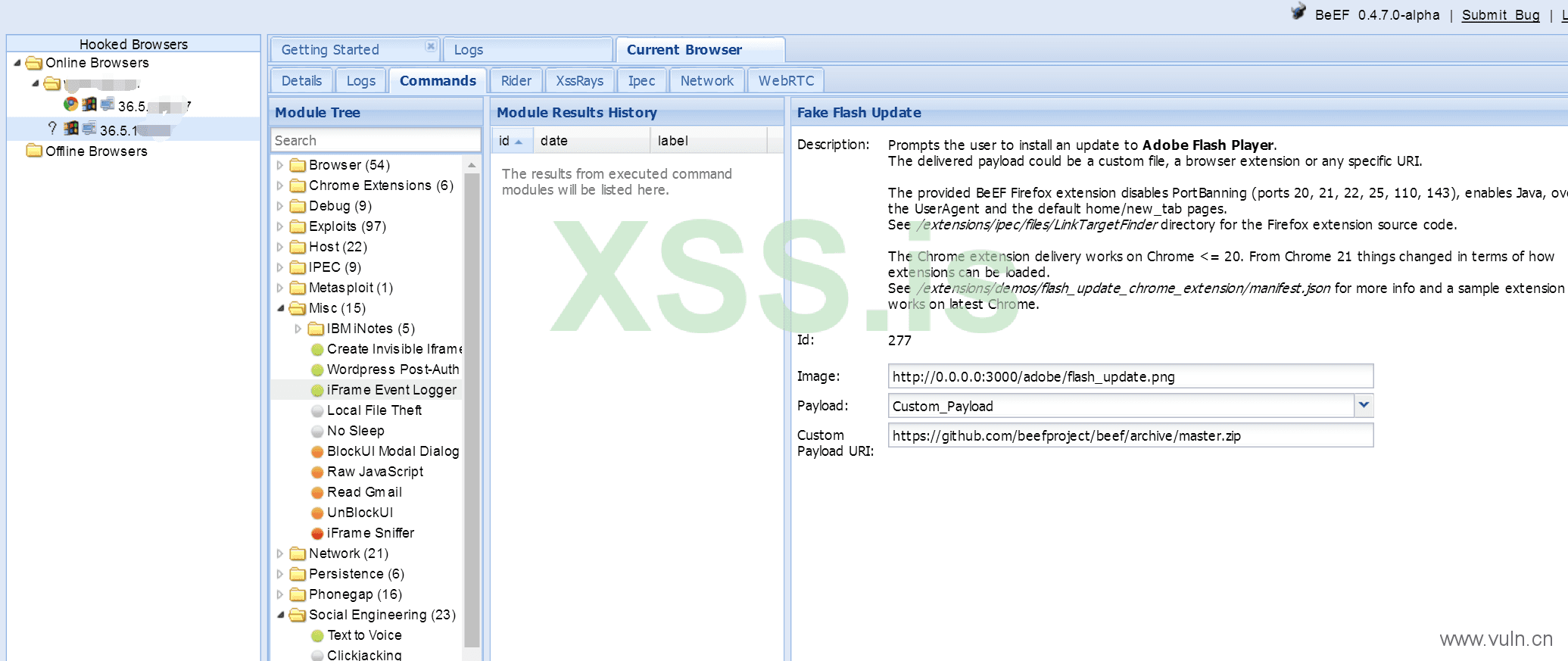Click the Debug (9) folder icon

click(298, 206)
